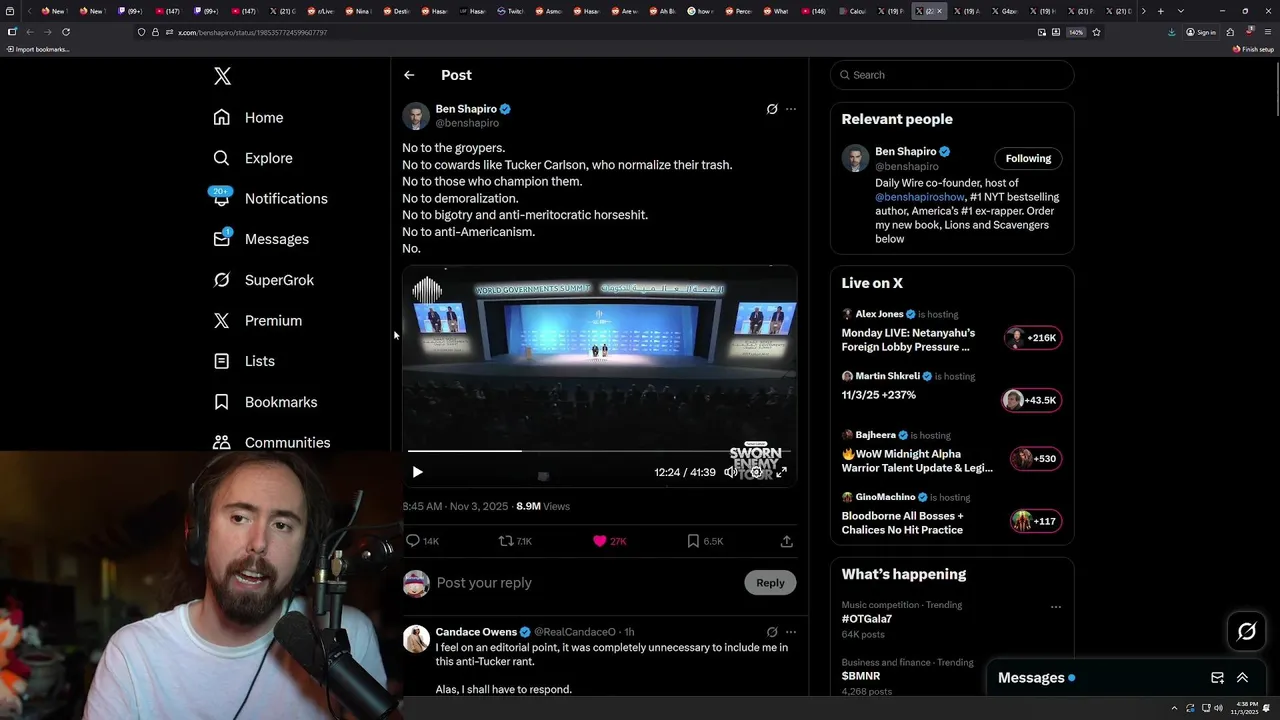Go back using the Post back arrow
This screenshot has width=1280, height=720.
pyautogui.click(x=409, y=75)
